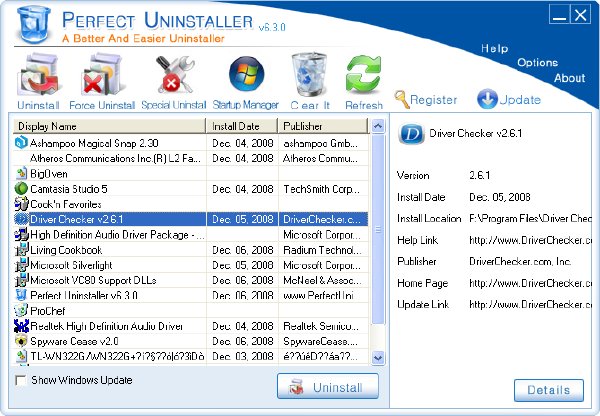Select the Camtasia Studio 5 name
Viewport: 600px width, 416px height.
tap(69, 189)
